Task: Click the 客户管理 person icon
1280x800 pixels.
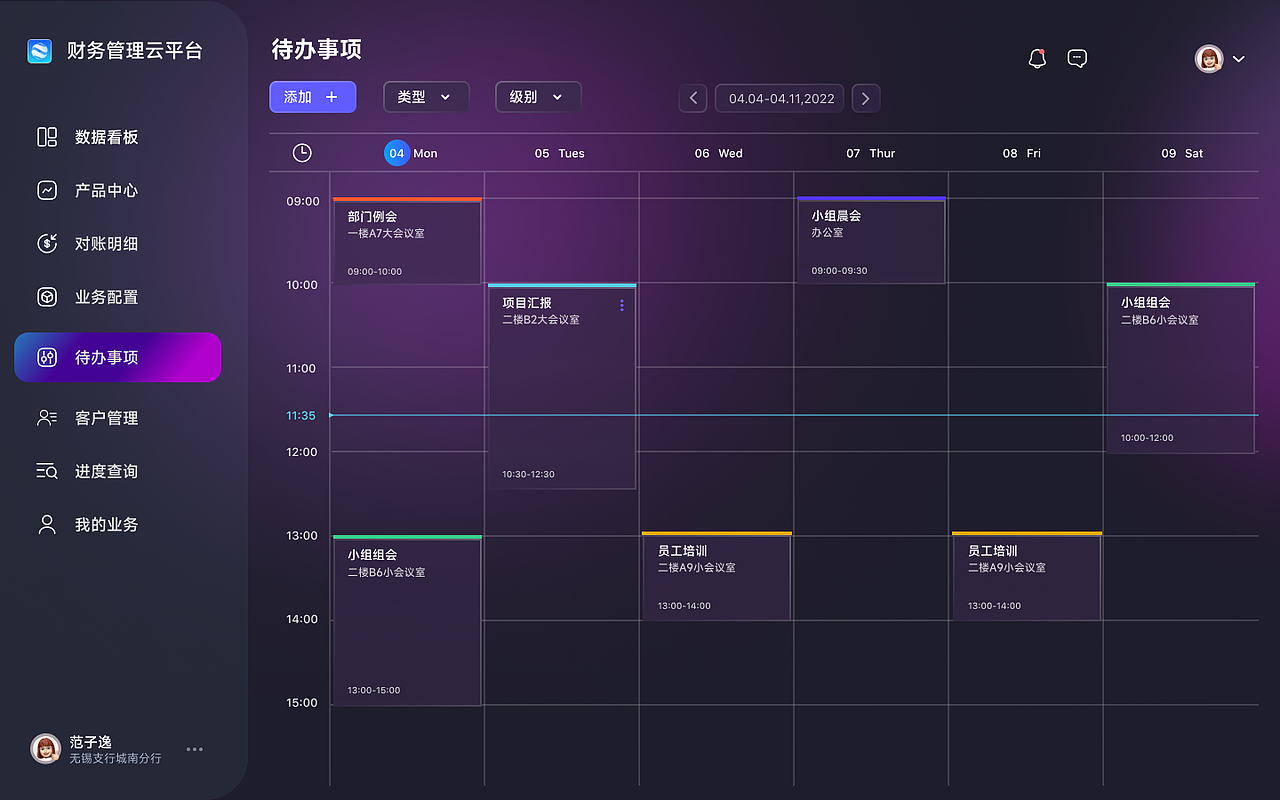Action: click(47, 418)
